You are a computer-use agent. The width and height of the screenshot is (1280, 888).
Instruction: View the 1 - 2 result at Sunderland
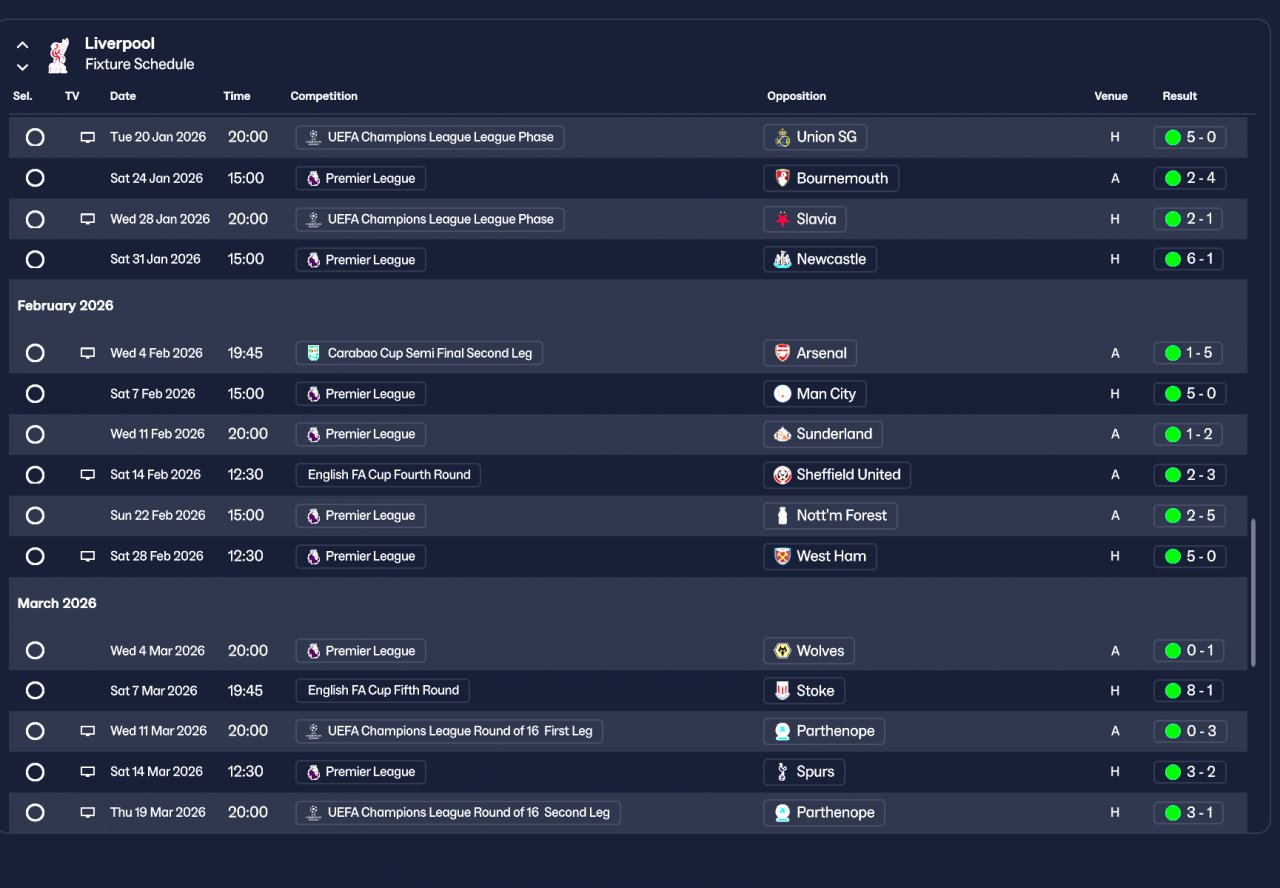1190,434
